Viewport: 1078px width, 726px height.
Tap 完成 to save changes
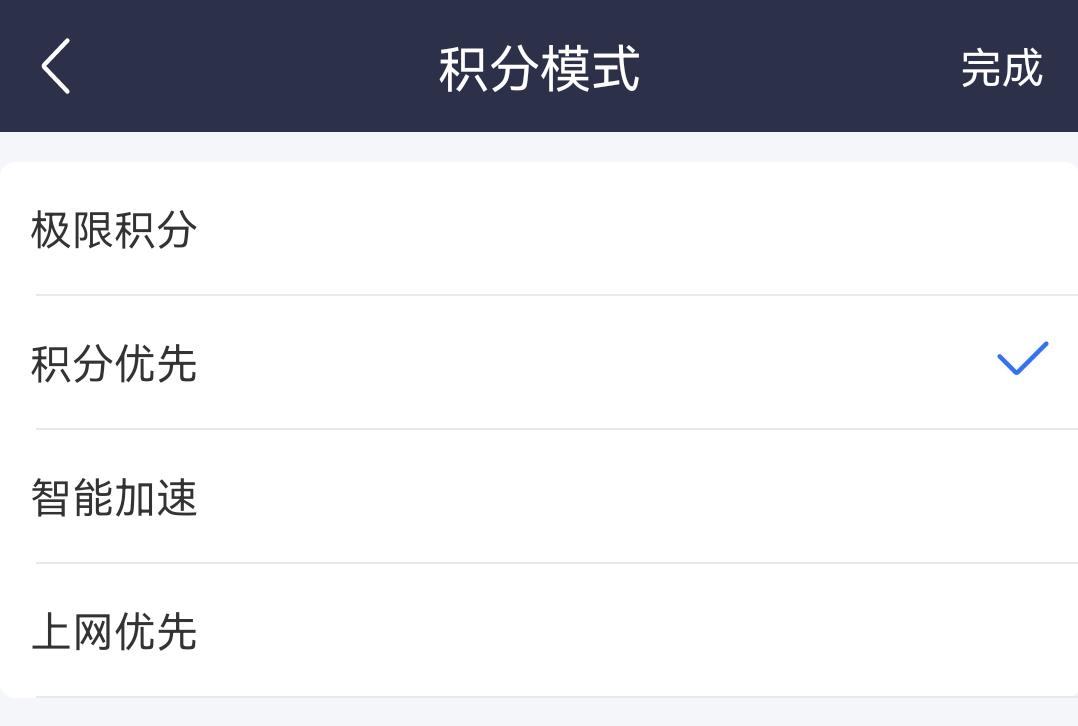click(x=1003, y=67)
